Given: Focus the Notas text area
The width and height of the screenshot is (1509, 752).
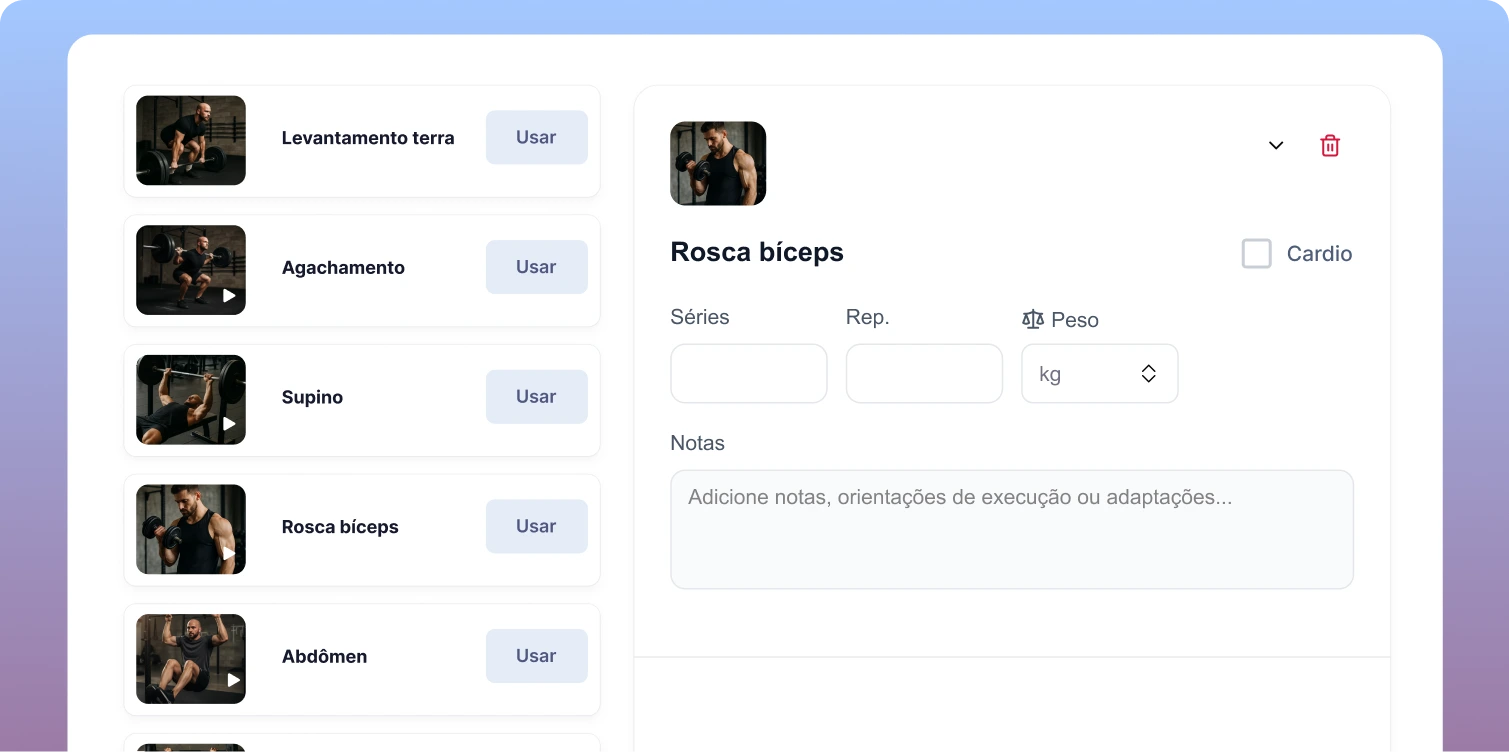Looking at the screenshot, I should pyautogui.click(x=1012, y=530).
